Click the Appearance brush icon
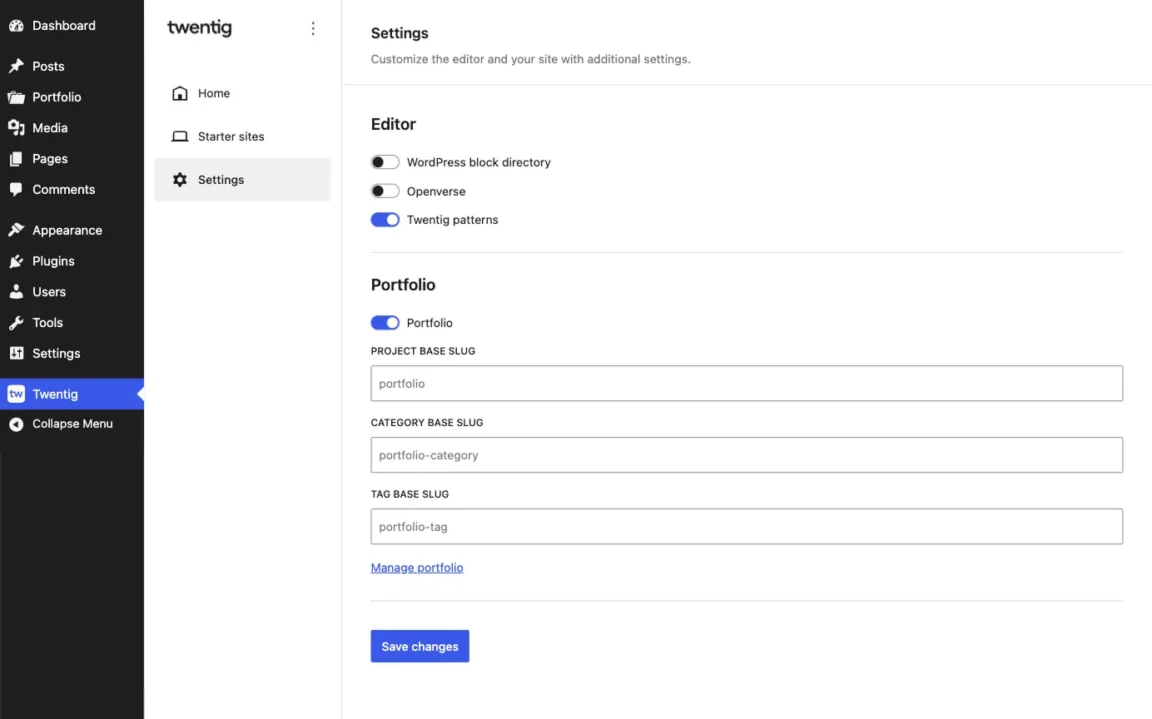This screenshot has height=719, width=1152. pos(16,229)
